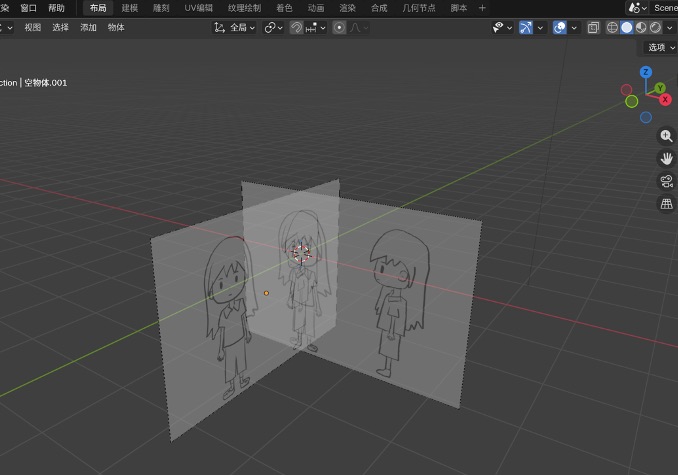Toggle X-ray transparency button
This screenshot has height=476, width=678.
click(593, 28)
